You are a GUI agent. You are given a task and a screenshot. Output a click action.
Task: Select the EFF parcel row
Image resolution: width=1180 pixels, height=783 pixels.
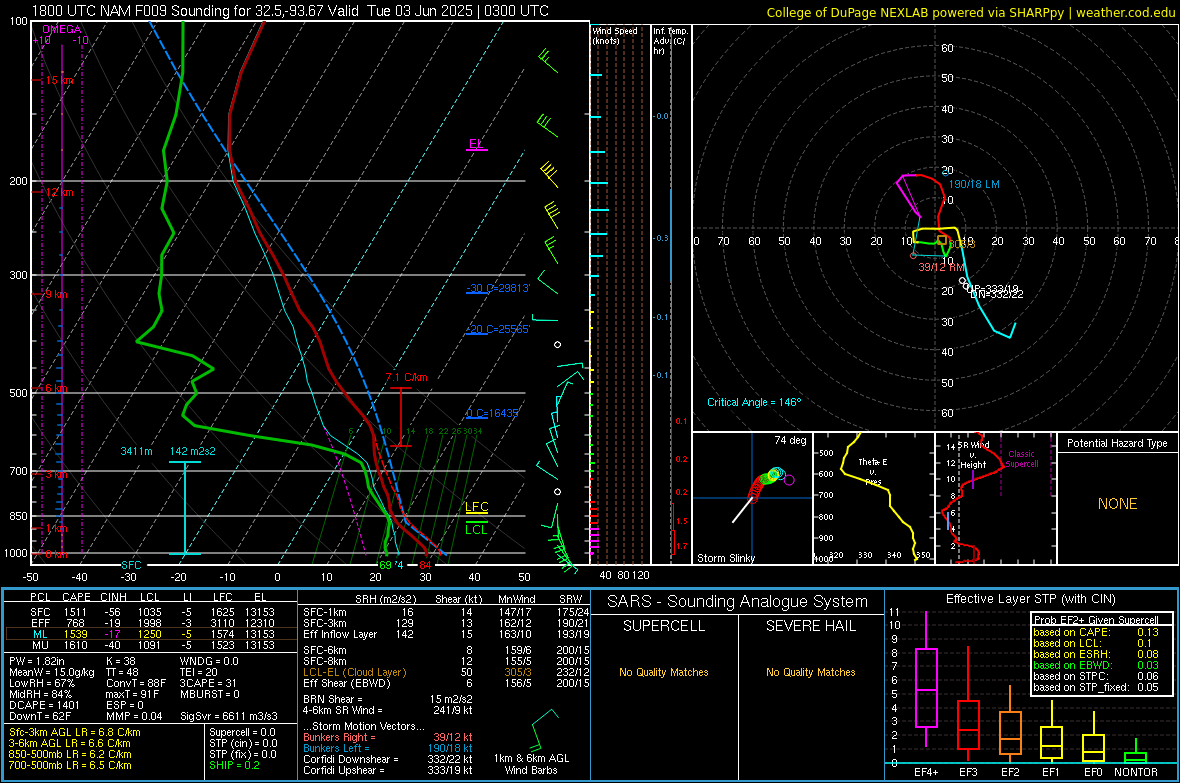(152, 623)
